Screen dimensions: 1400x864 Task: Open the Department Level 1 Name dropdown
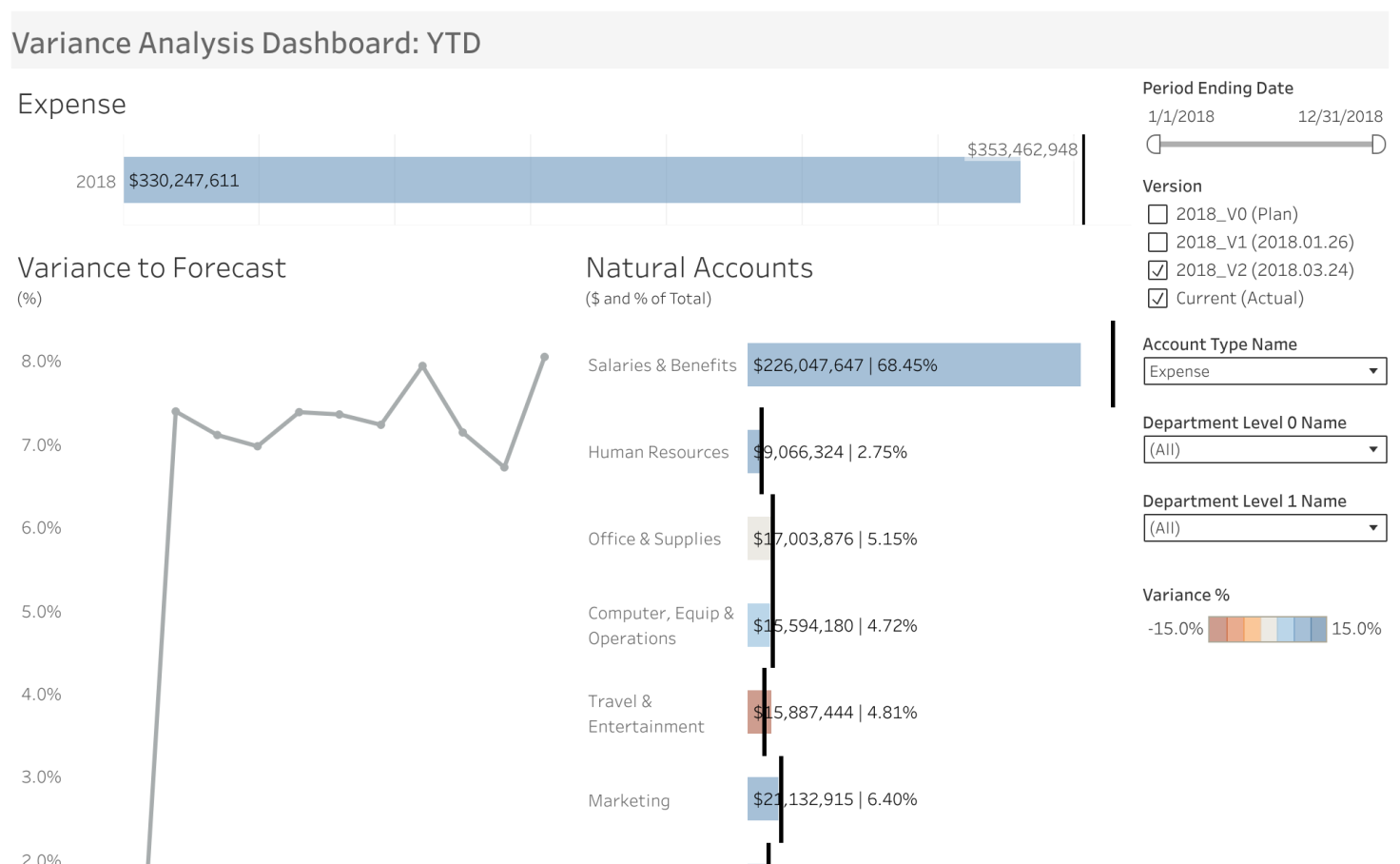(x=1264, y=528)
